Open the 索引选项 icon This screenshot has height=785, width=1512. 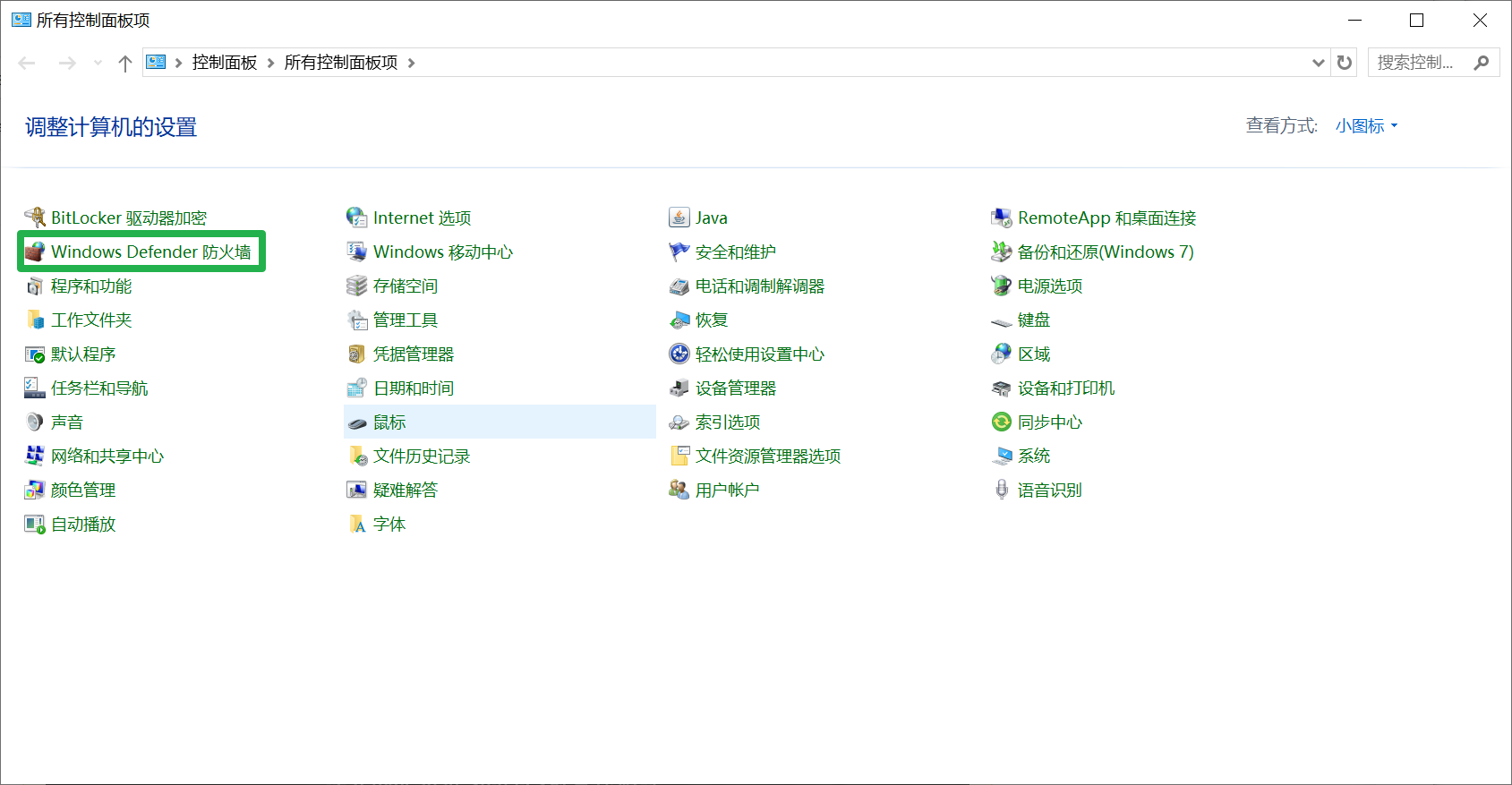pyautogui.click(x=679, y=422)
